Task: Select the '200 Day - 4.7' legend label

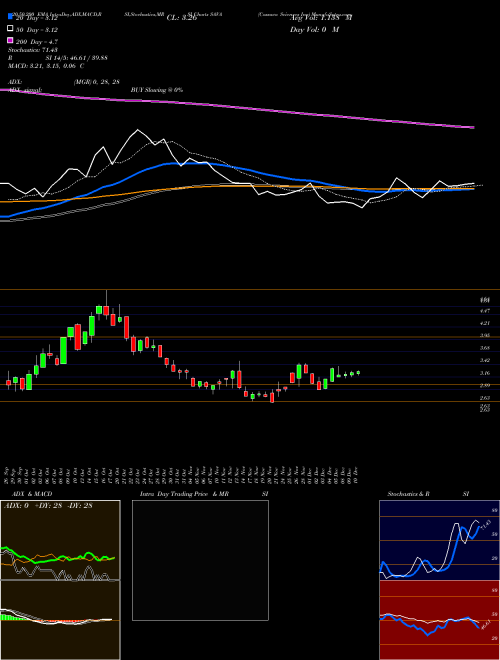Action: click(x=37, y=42)
